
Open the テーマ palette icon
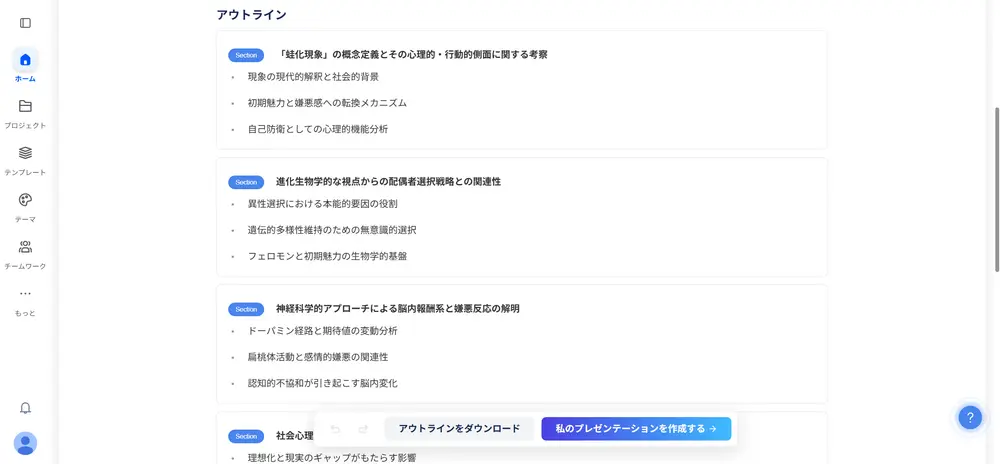(26, 199)
